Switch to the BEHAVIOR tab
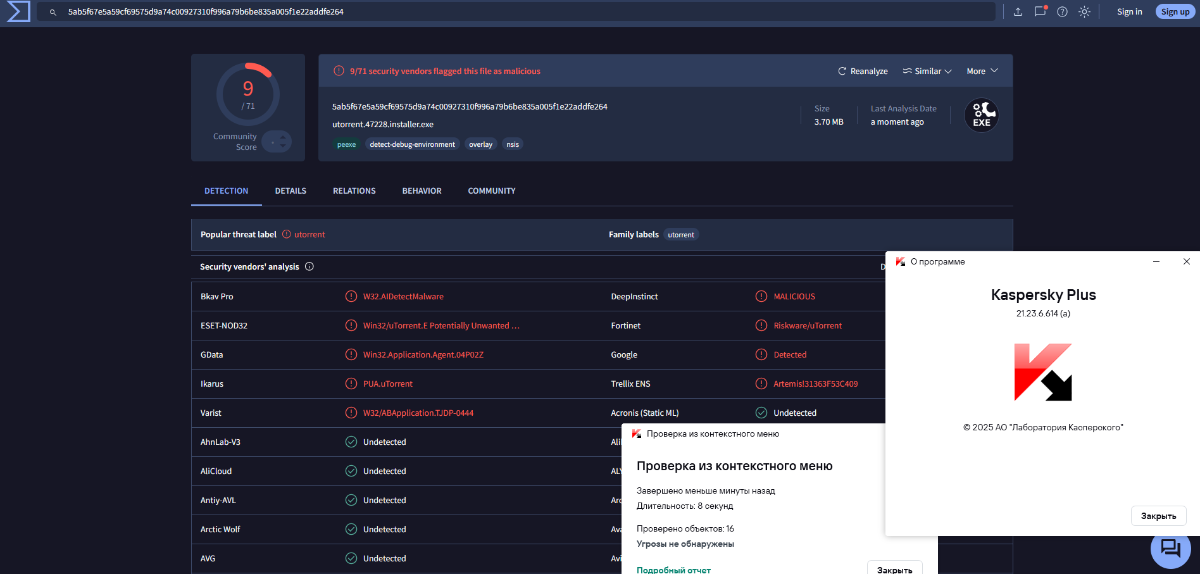The image size is (1200, 574). (421, 191)
